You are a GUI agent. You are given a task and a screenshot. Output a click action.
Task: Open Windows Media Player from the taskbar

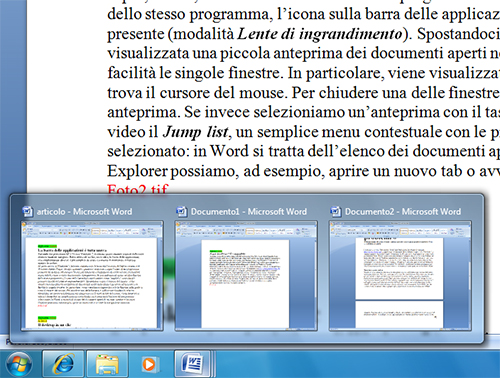(x=149, y=364)
